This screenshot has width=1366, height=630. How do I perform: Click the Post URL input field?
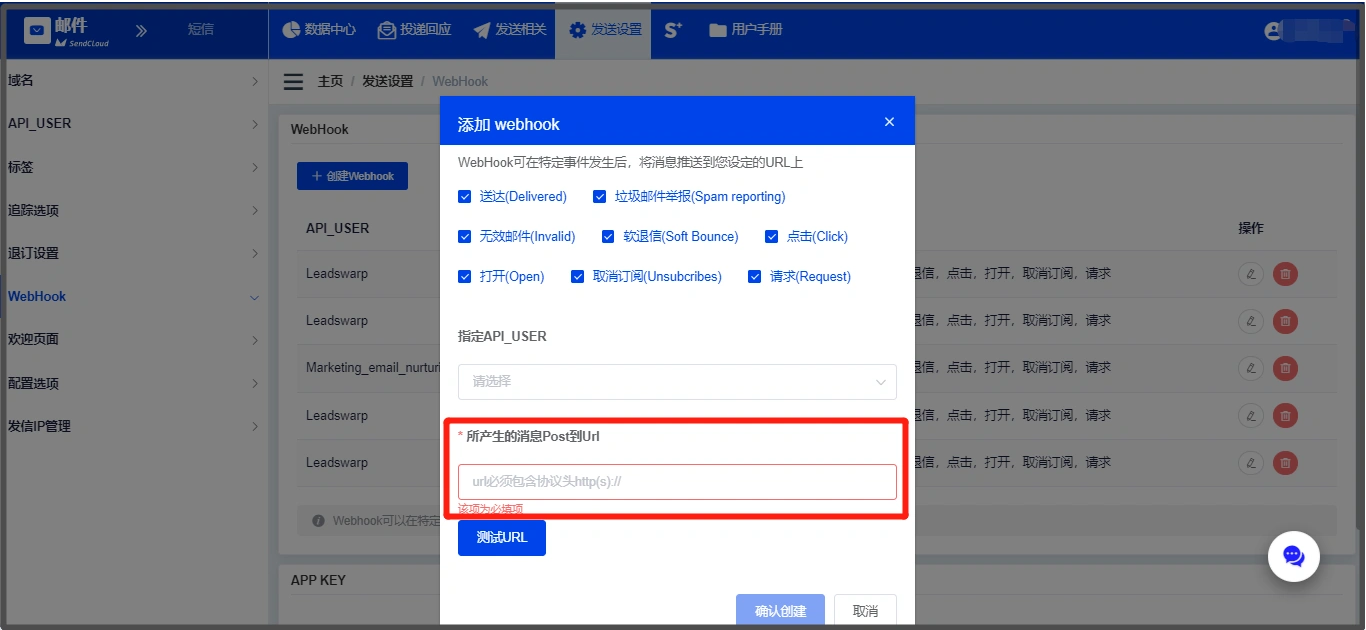(677, 482)
